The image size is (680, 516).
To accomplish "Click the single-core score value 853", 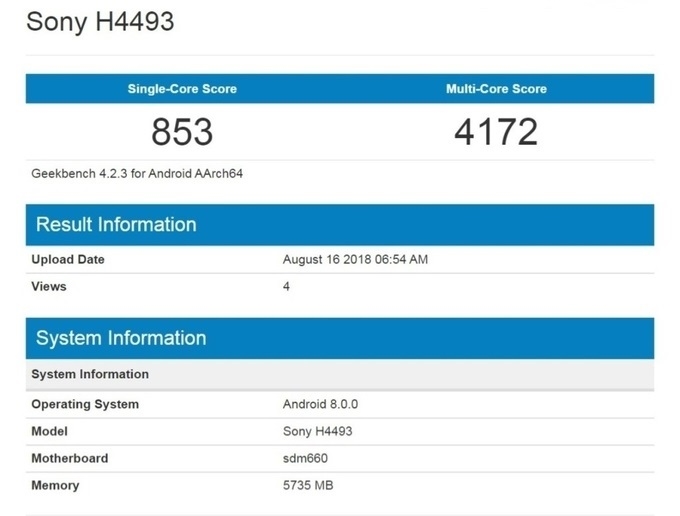I will pyautogui.click(x=182, y=131).
